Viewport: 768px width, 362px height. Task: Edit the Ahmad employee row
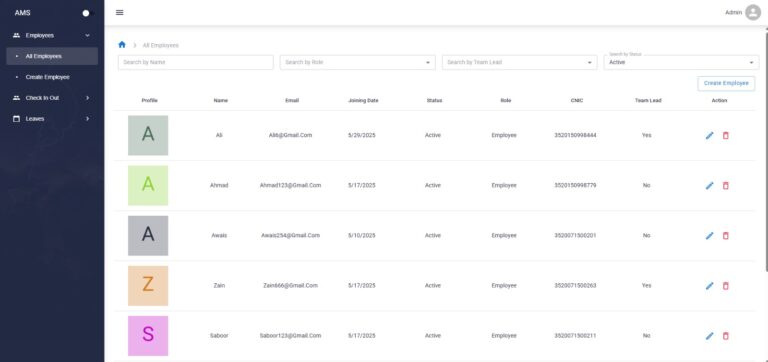coord(709,186)
